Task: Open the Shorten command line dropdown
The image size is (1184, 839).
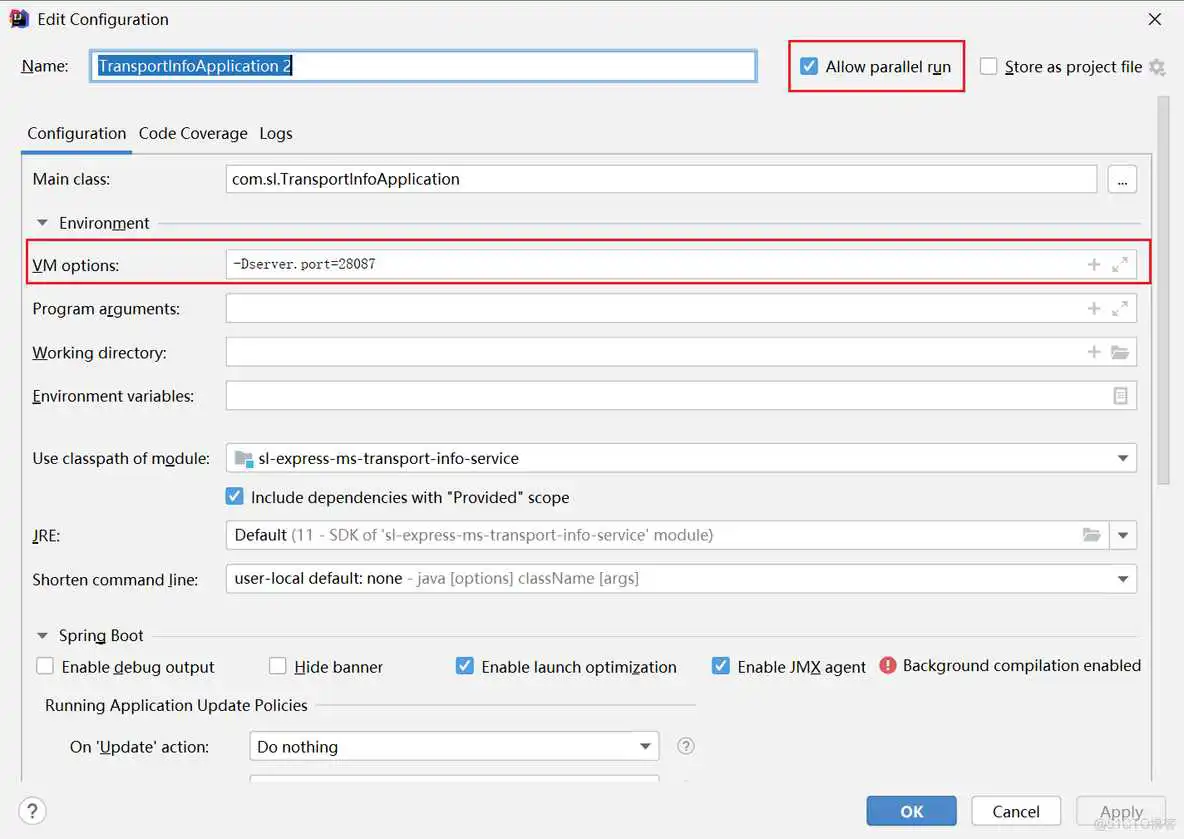Action: coord(1122,579)
